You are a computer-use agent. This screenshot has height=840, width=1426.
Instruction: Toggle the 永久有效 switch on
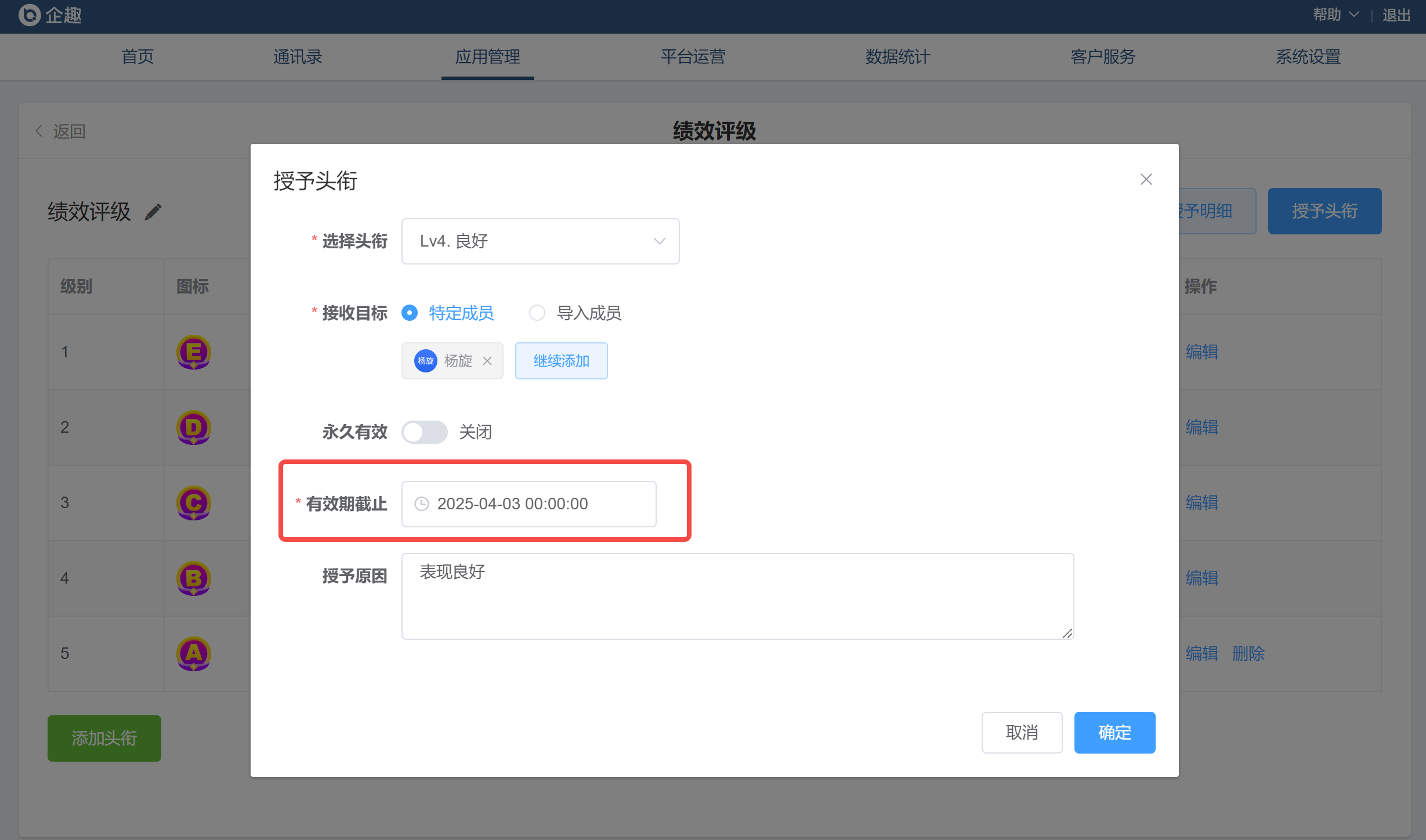click(x=424, y=432)
